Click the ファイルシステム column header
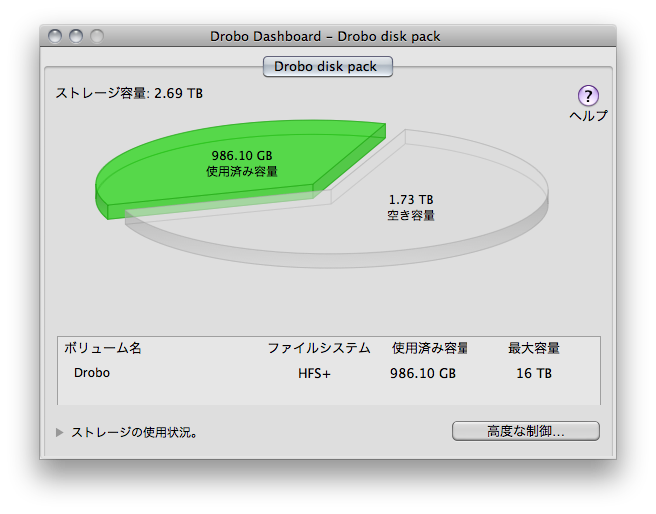This screenshot has width=656, height=514. click(319, 348)
